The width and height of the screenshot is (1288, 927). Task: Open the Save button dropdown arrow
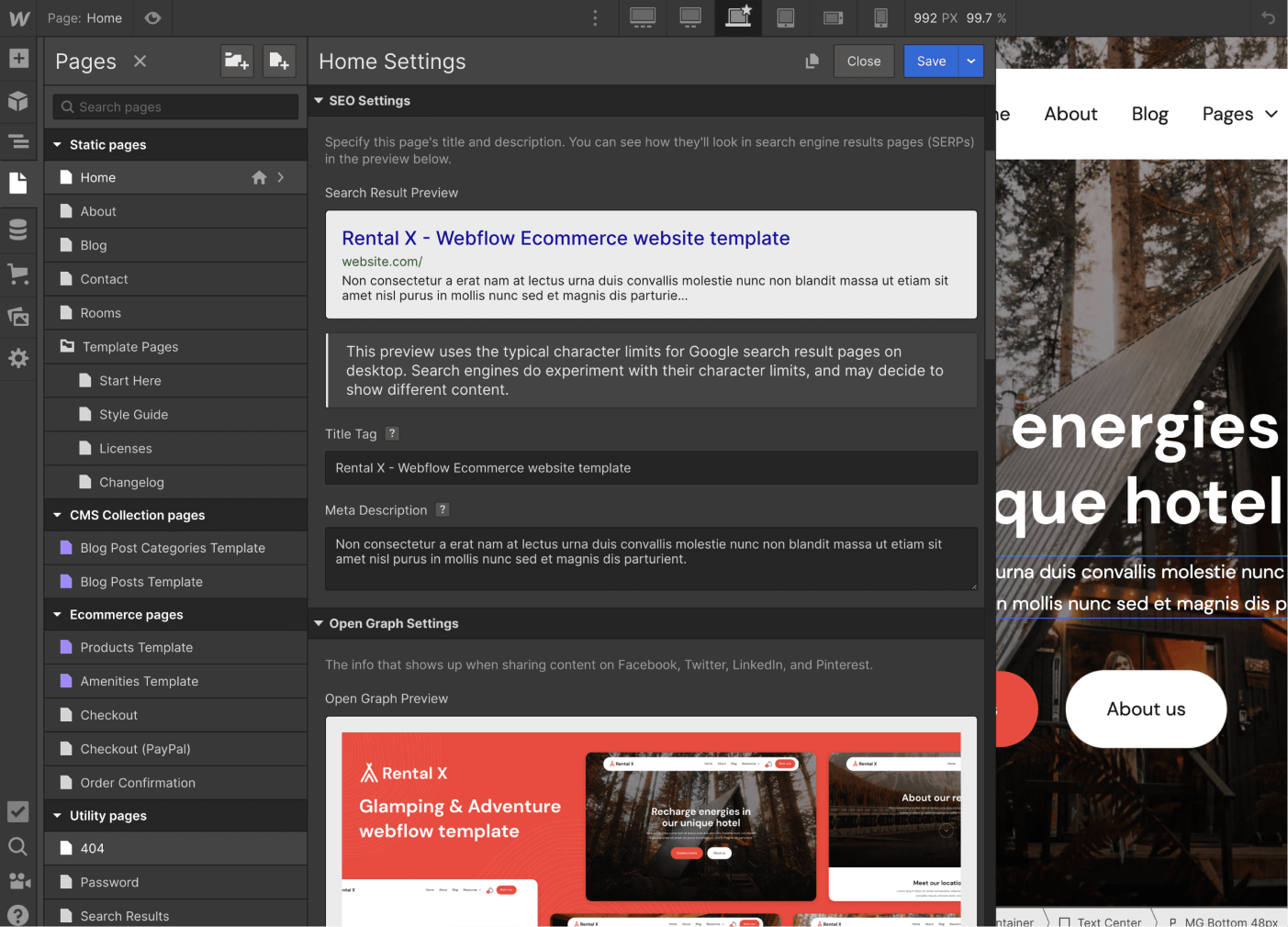(970, 61)
